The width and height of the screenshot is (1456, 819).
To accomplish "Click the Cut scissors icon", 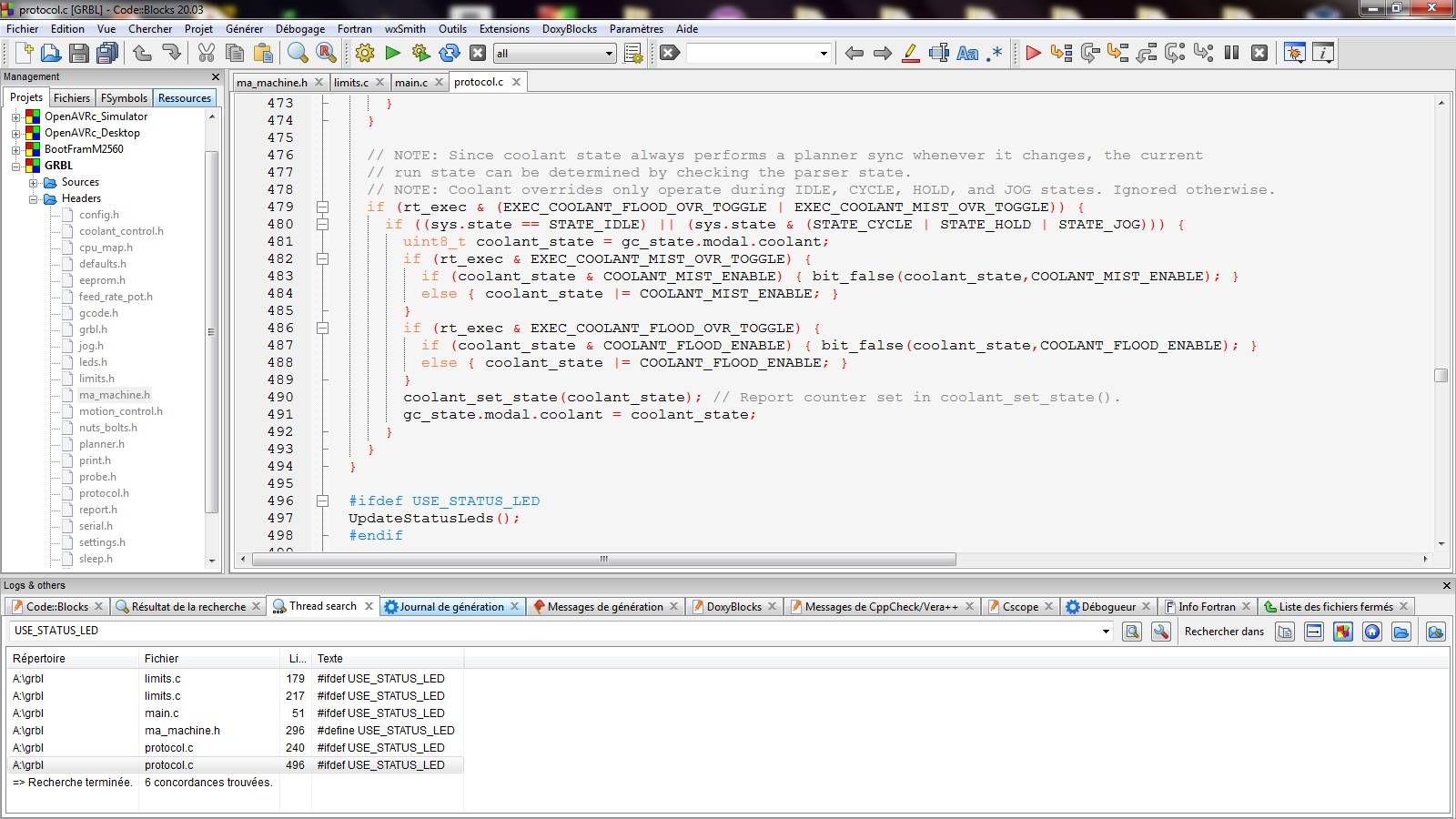I will pos(207,53).
